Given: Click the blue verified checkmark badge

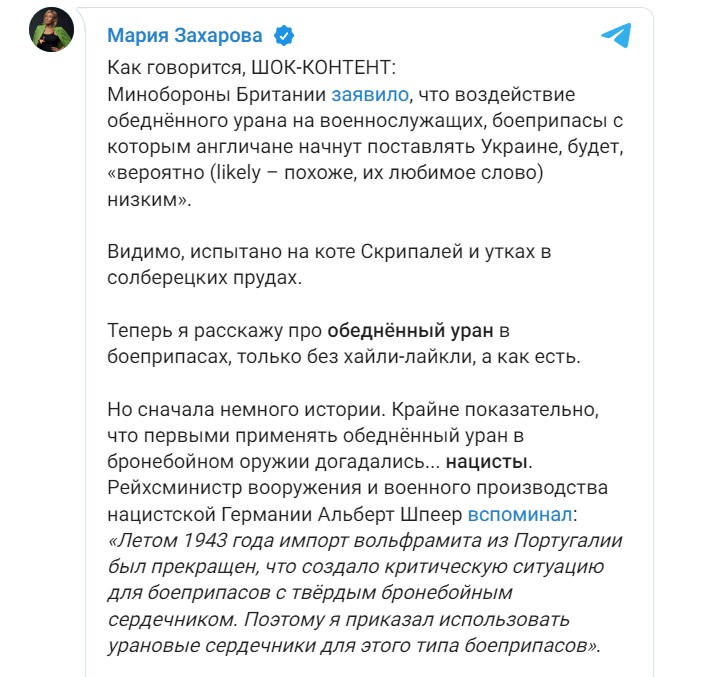Looking at the screenshot, I should pyautogui.click(x=283, y=37).
